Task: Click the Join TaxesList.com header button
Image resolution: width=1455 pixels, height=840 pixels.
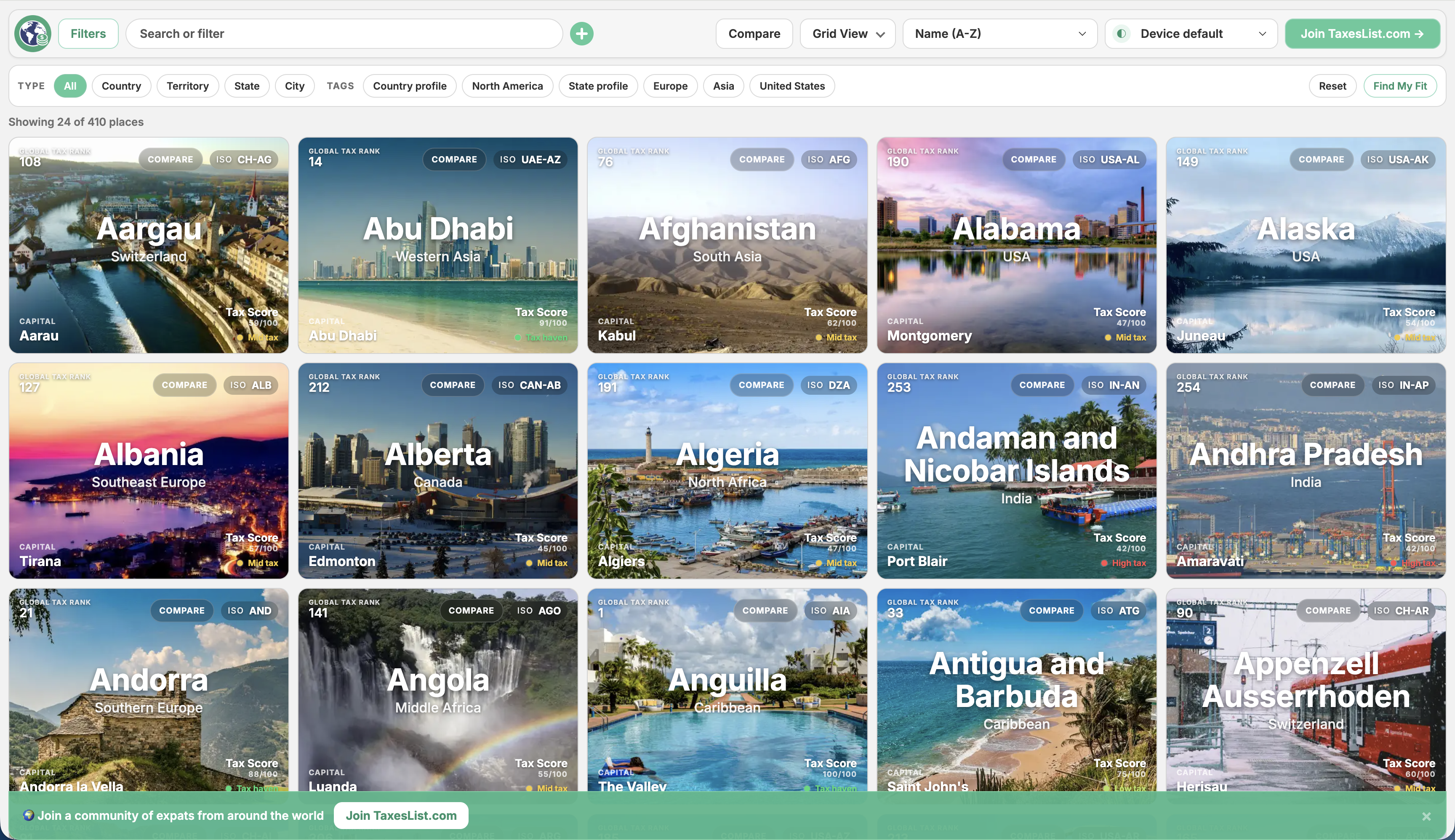Action: pos(1362,34)
